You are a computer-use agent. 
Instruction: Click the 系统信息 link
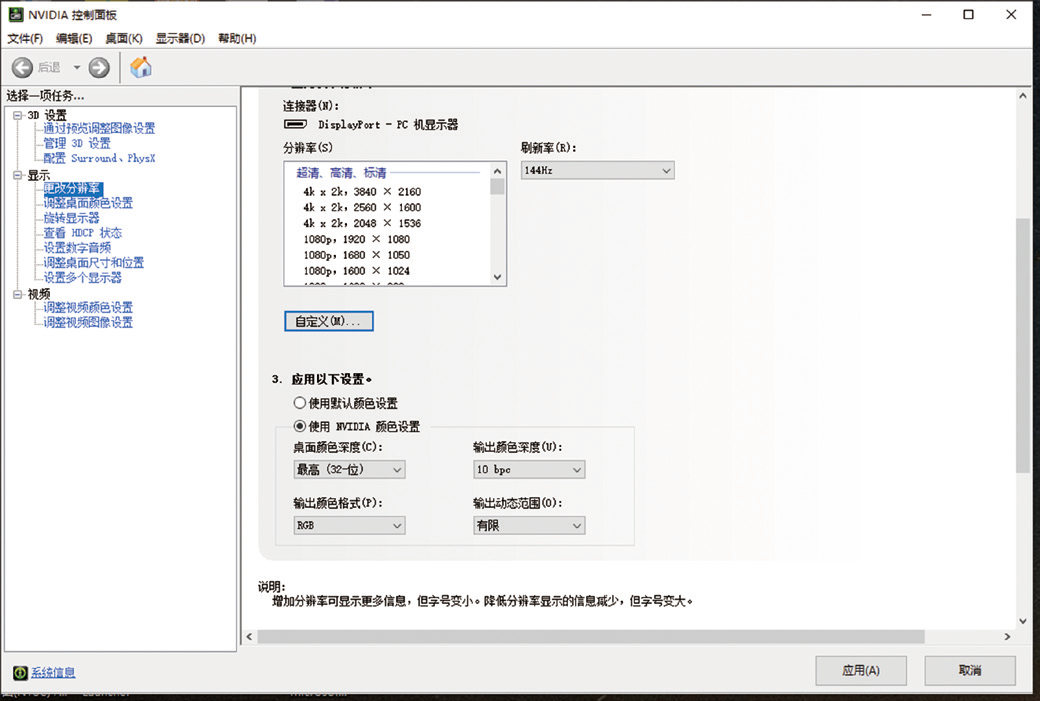coord(53,672)
